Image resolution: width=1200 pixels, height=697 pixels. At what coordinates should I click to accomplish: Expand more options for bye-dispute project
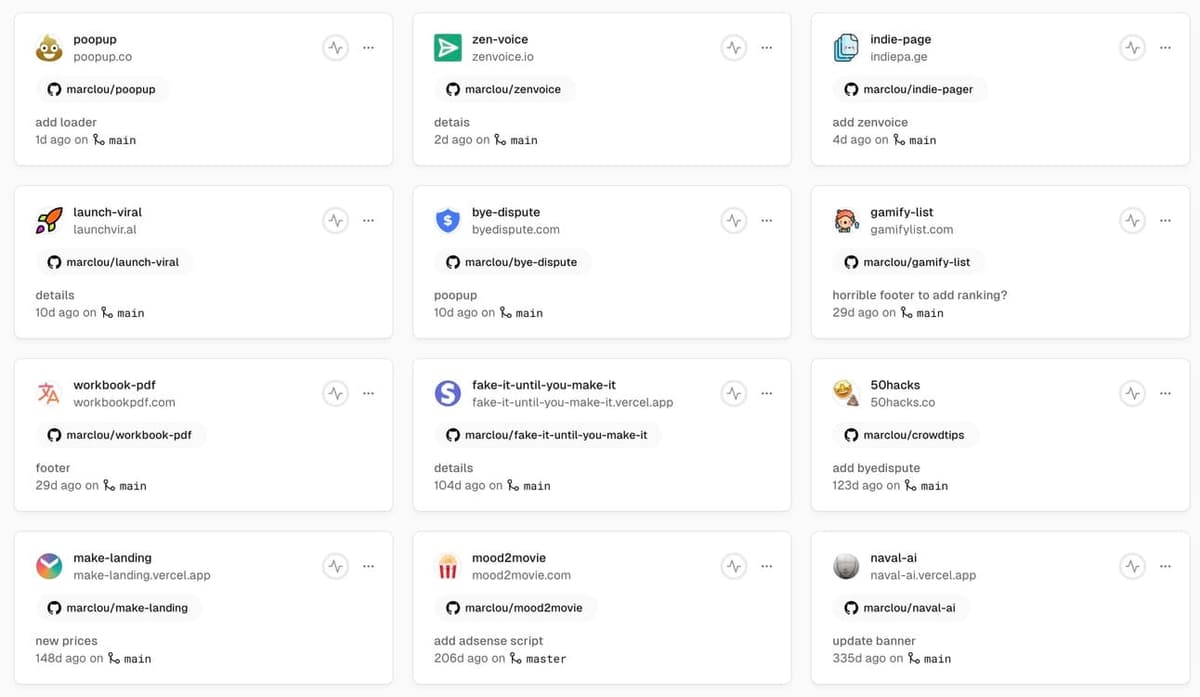coord(766,220)
